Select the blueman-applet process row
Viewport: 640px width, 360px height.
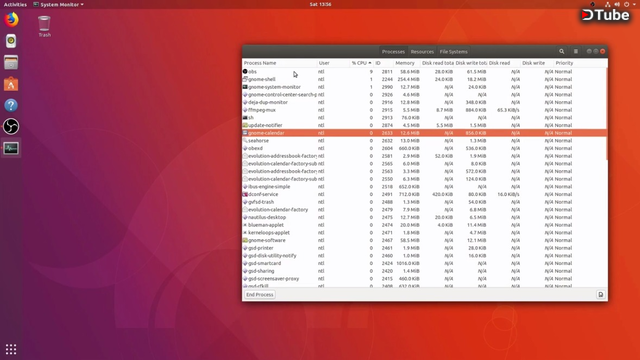click(x=424, y=225)
